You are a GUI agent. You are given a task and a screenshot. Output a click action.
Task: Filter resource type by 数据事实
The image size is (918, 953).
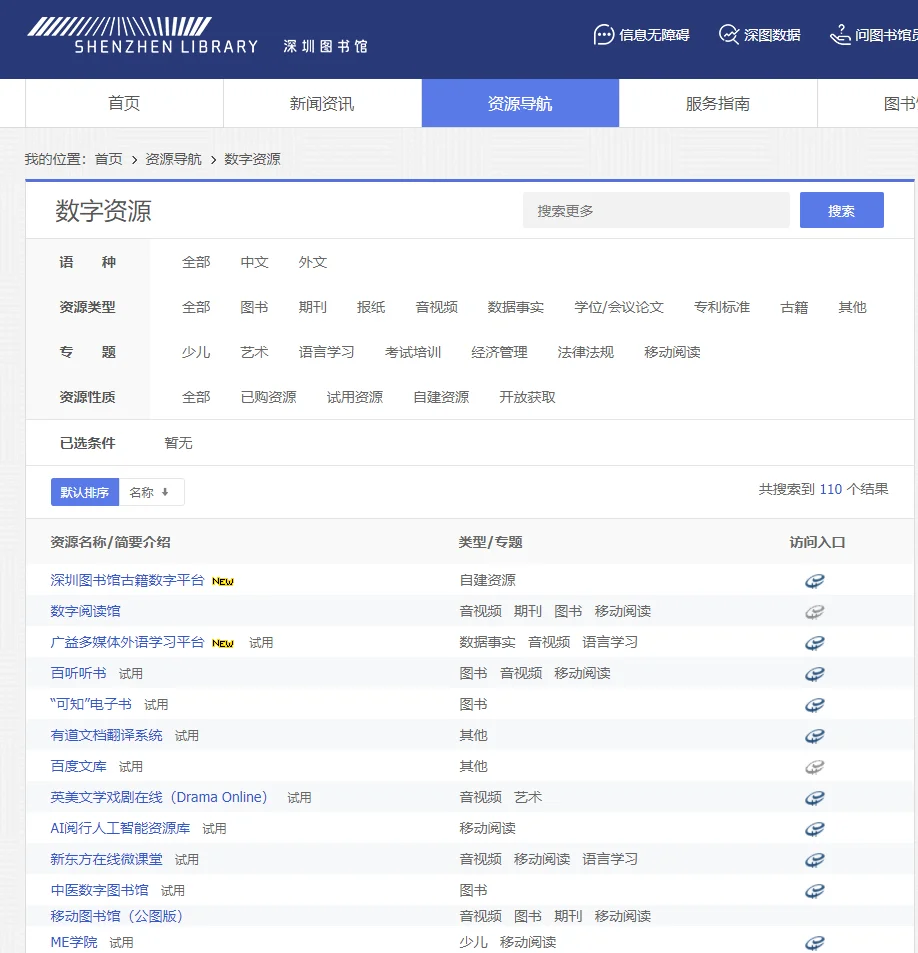click(x=516, y=307)
